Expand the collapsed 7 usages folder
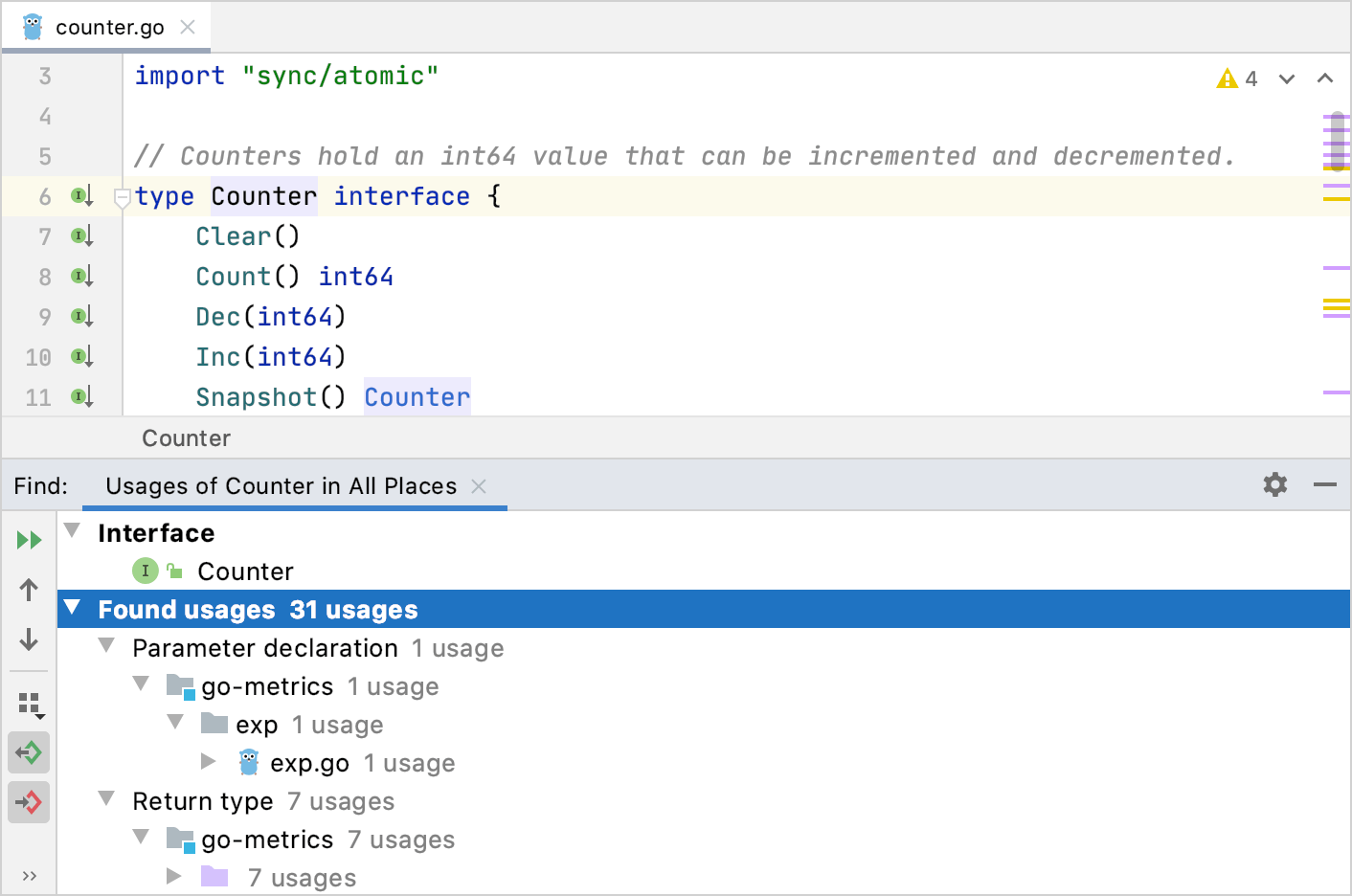Viewport: 1352px width, 896px height. coord(175,876)
